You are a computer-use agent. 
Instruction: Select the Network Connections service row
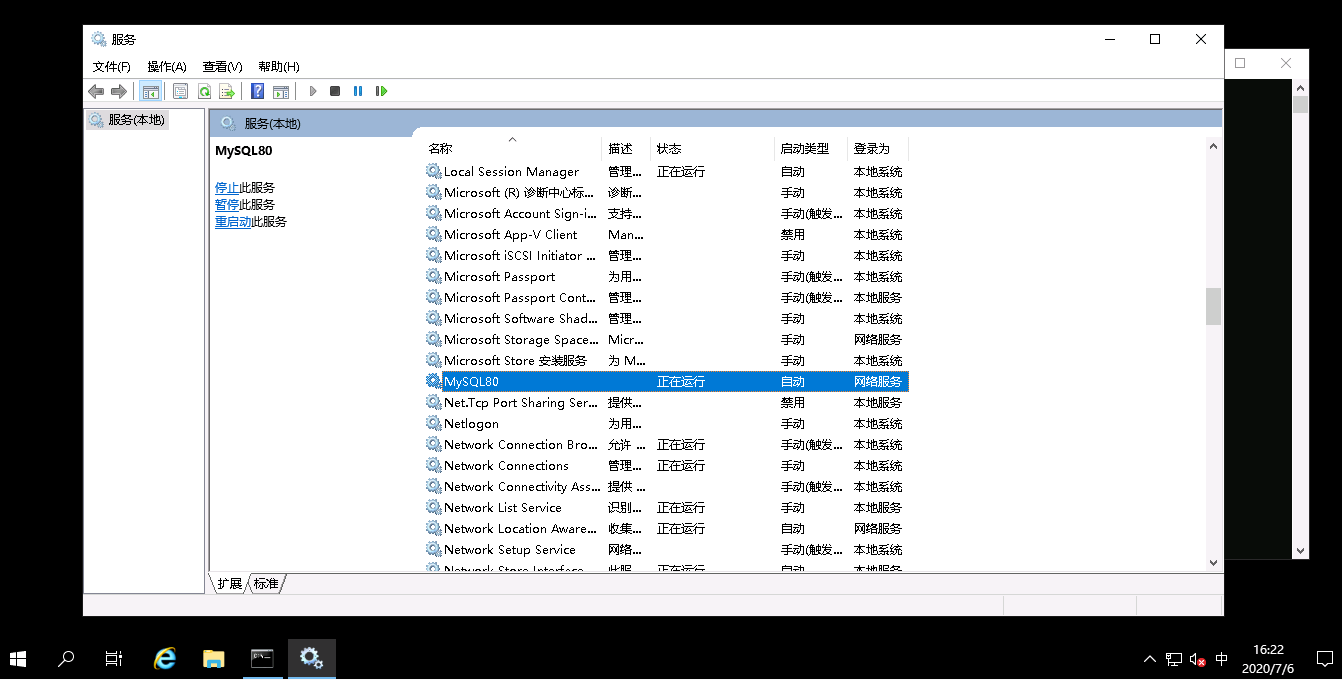pos(666,465)
